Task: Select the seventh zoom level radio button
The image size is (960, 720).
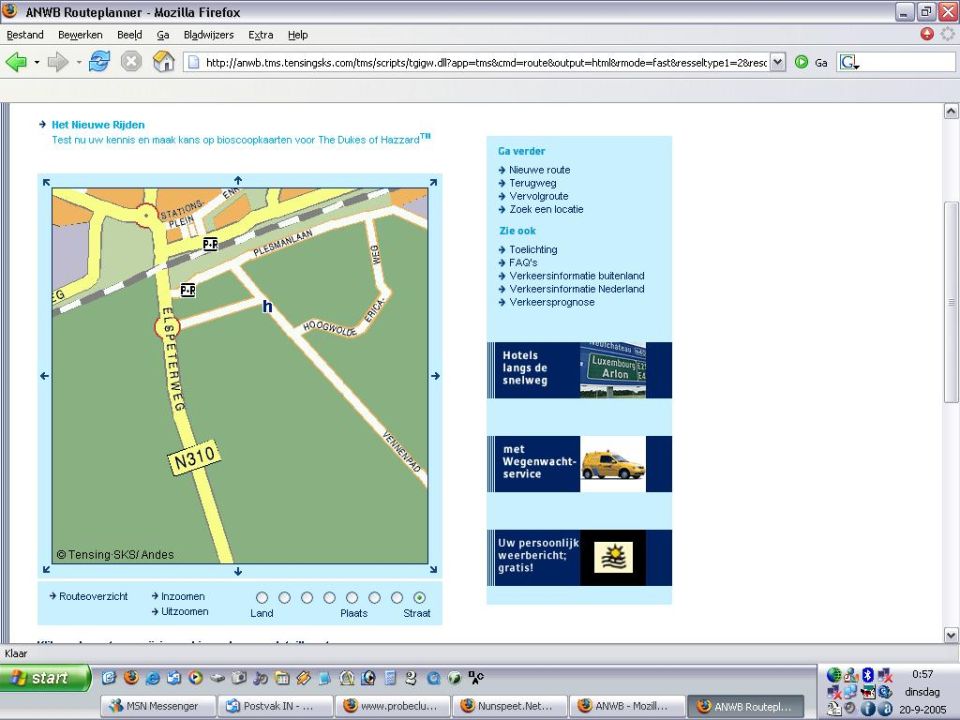Action: [397, 598]
